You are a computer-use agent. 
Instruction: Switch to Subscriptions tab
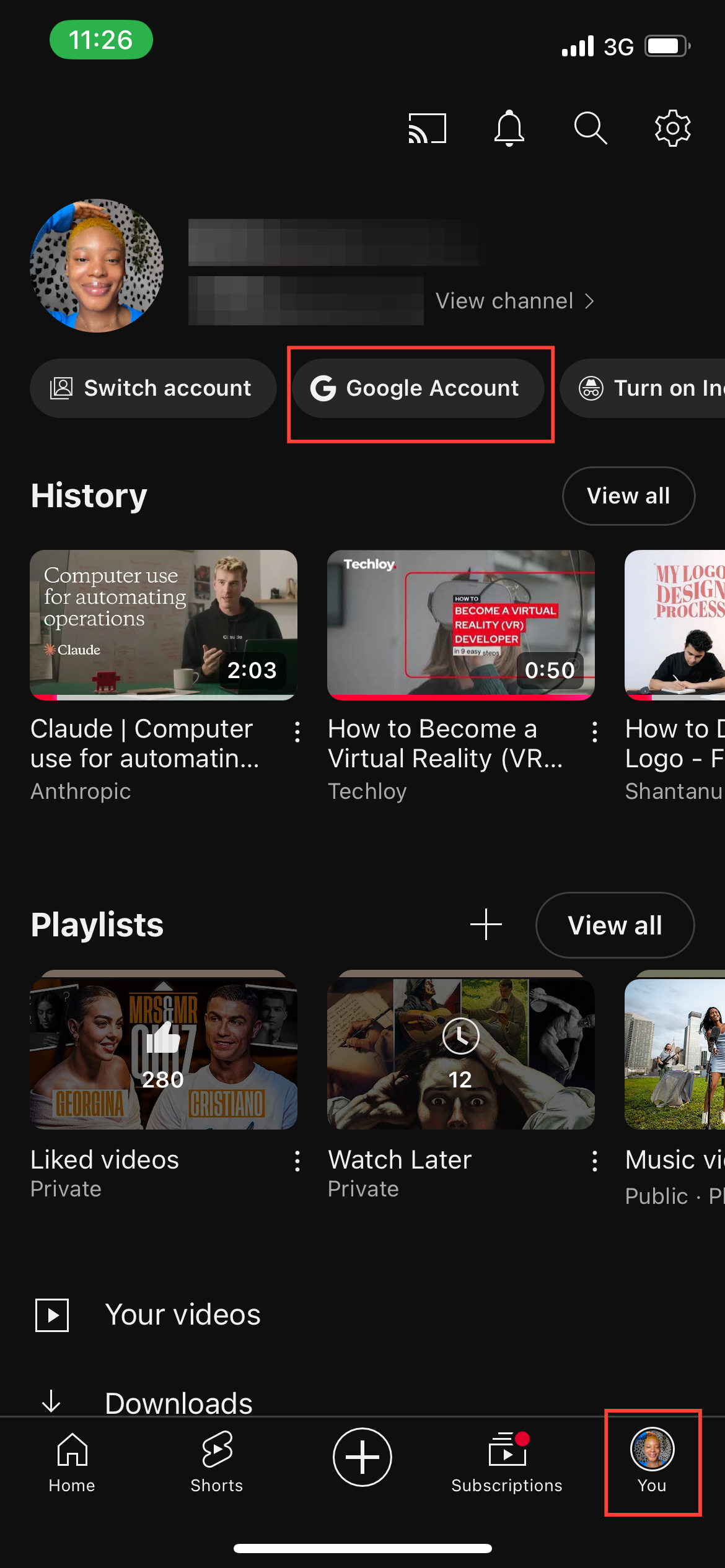pyautogui.click(x=507, y=1461)
